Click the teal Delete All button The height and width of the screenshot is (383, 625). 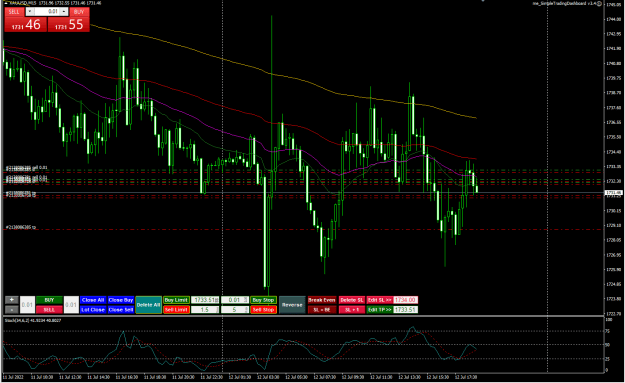(x=148, y=305)
